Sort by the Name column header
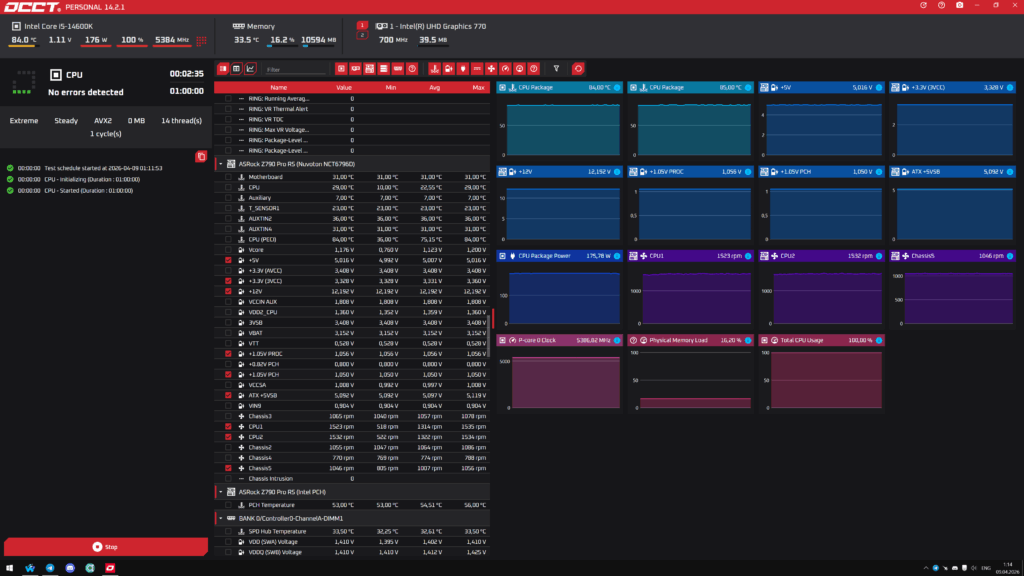Image resolution: width=1024 pixels, height=576 pixels. (278, 88)
